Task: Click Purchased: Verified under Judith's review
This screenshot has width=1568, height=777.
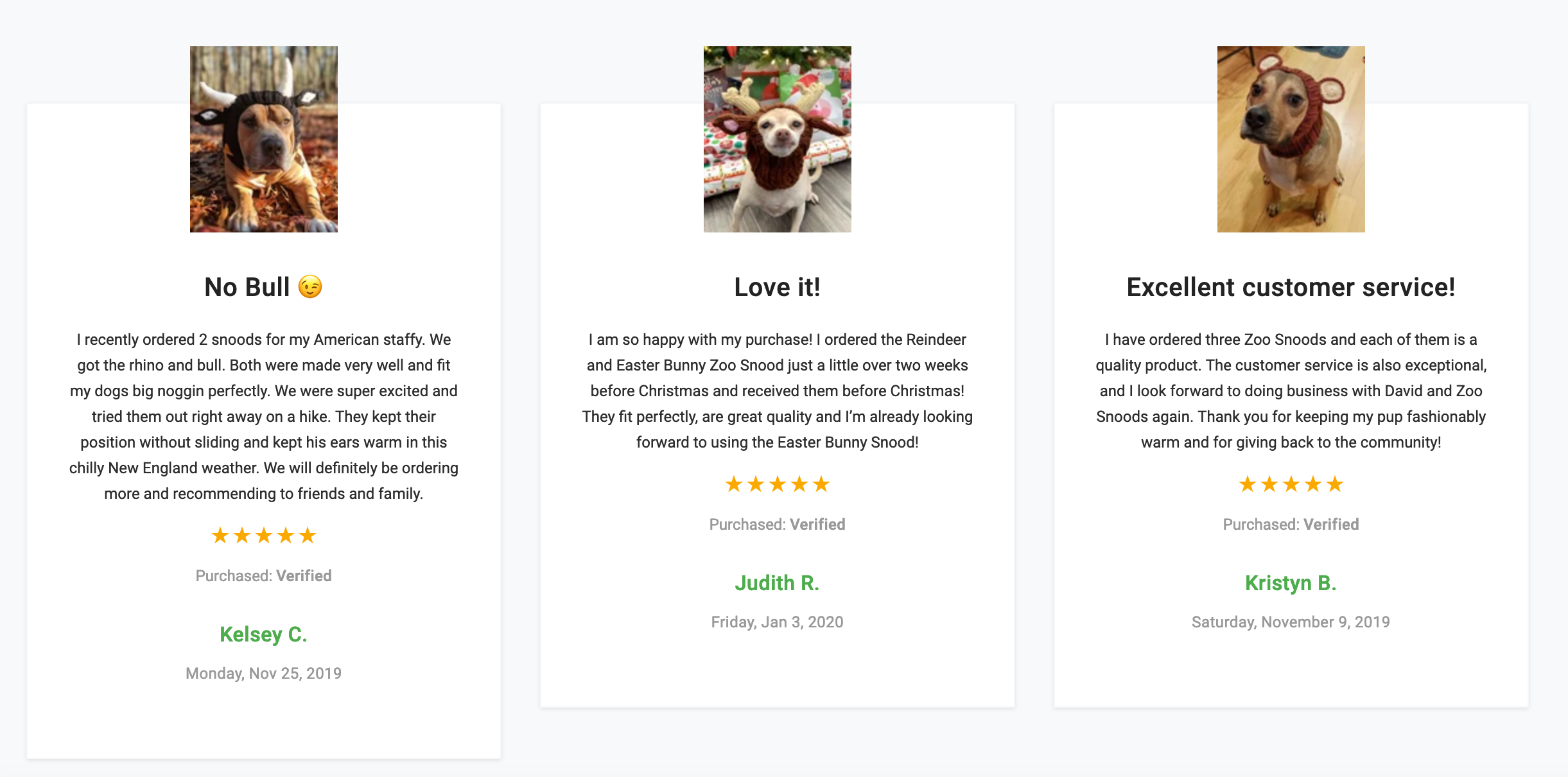Action: pyautogui.click(x=777, y=524)
